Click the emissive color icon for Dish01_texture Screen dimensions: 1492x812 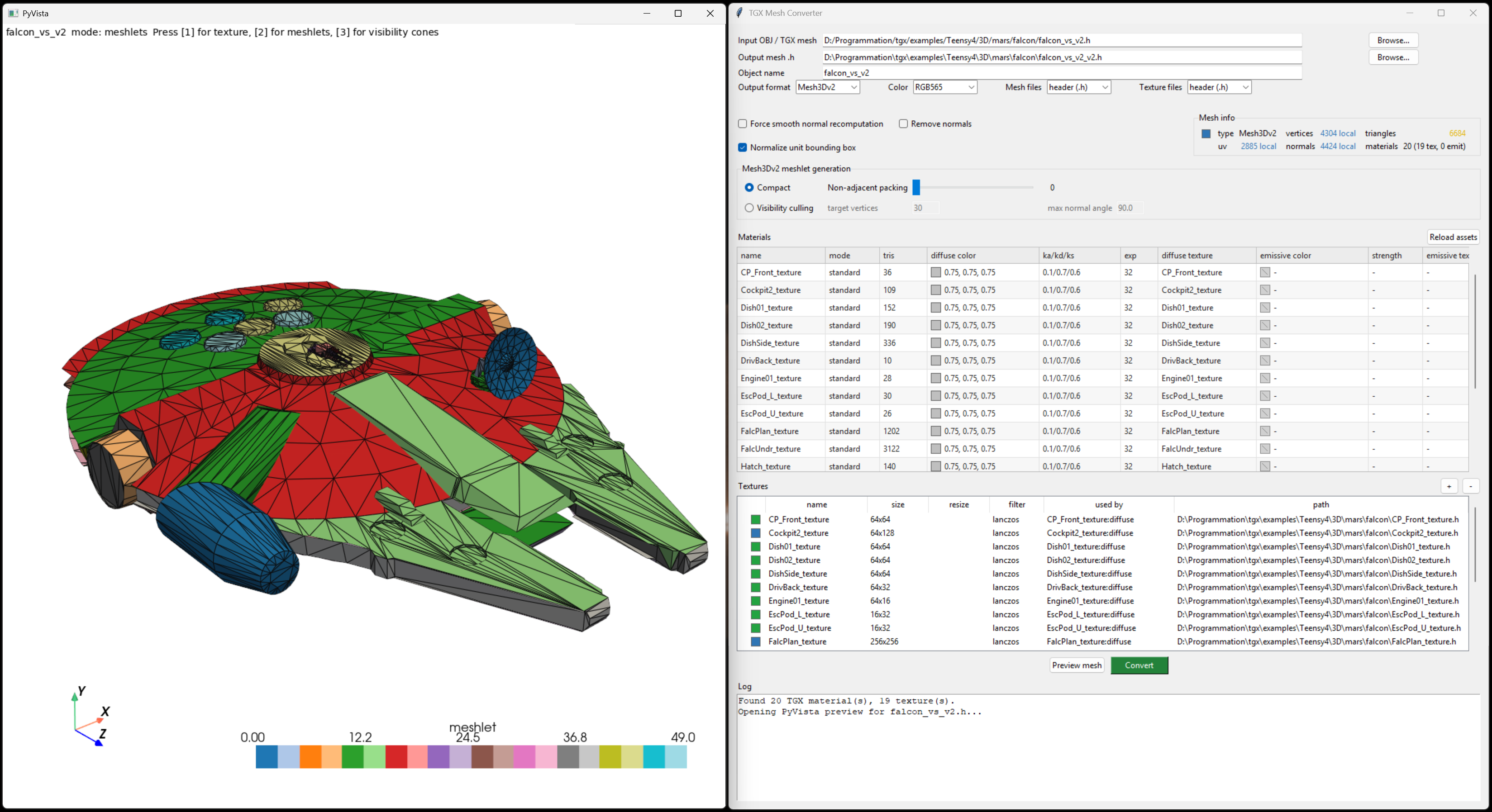[x=1265, y=308]
